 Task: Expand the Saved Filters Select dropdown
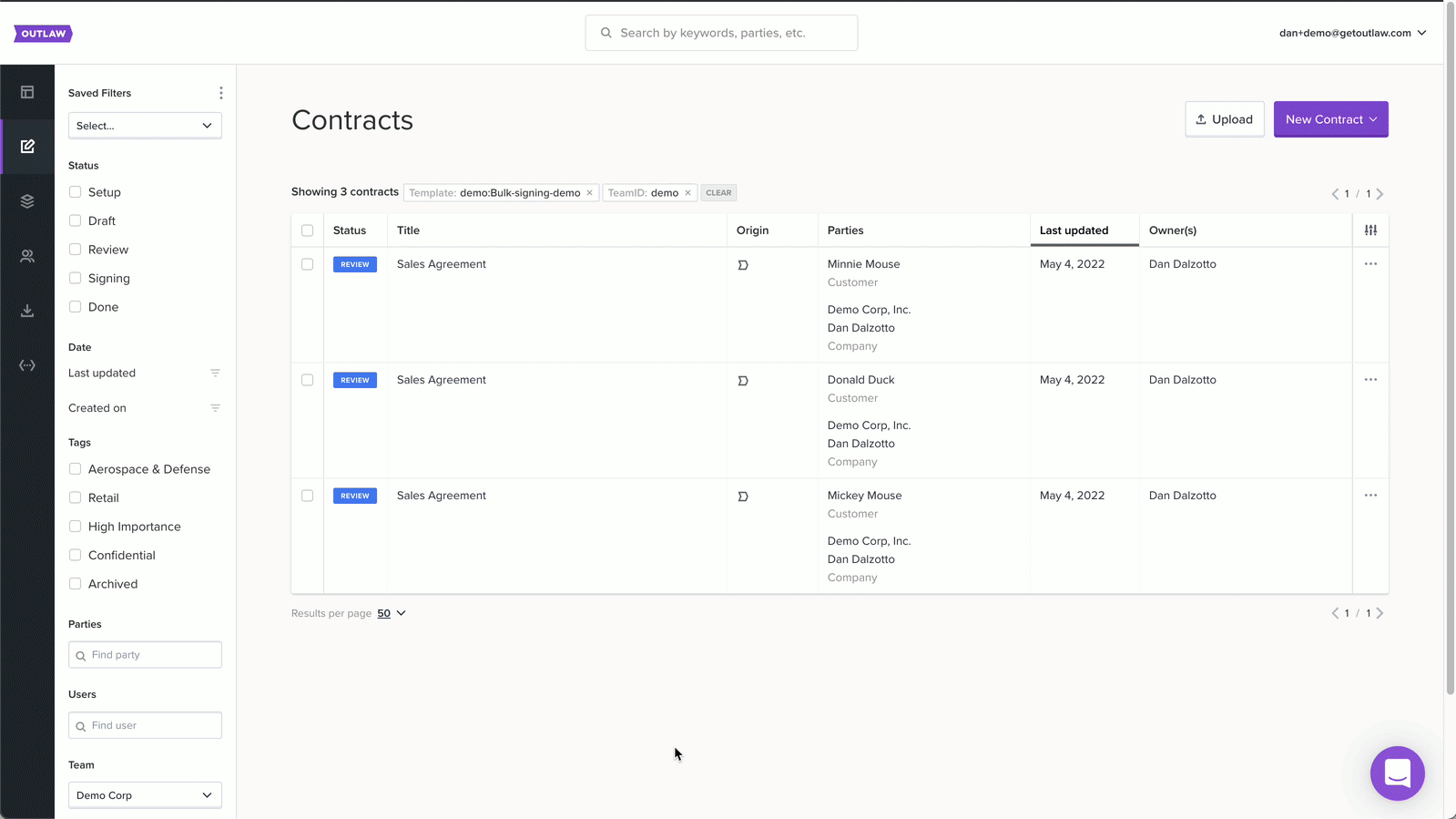tap(145, 126)
